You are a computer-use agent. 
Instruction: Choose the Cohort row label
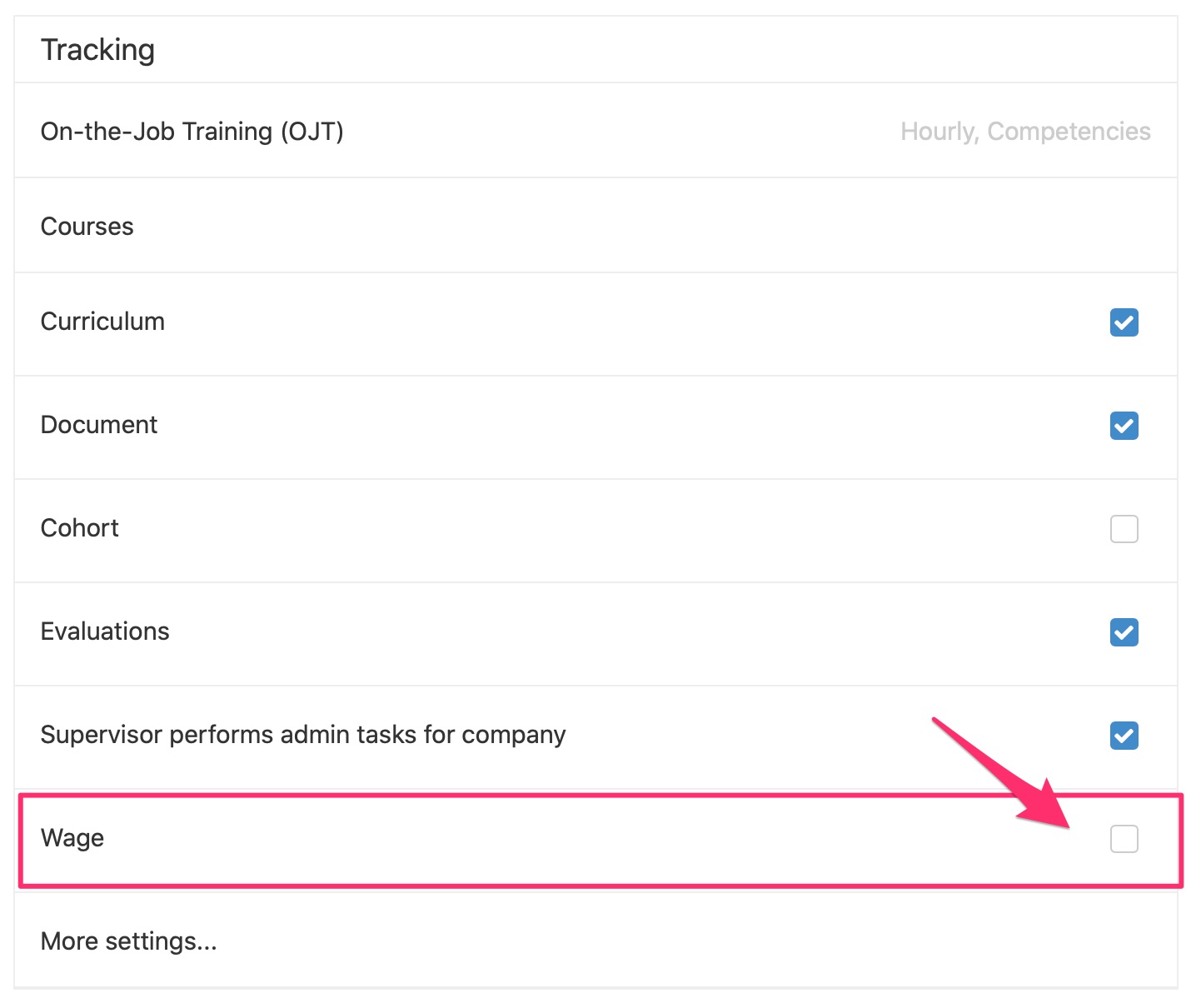80,528
